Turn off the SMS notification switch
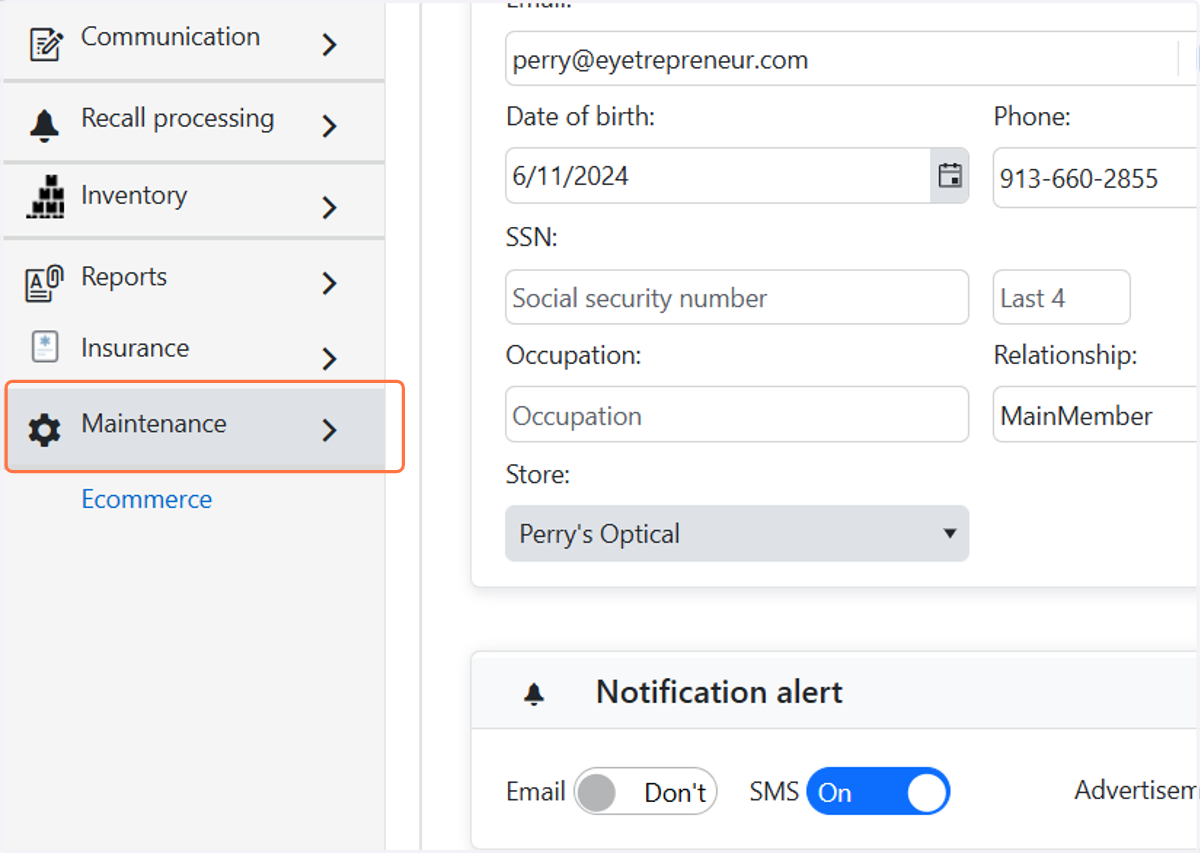 click(x=878, y=793)
